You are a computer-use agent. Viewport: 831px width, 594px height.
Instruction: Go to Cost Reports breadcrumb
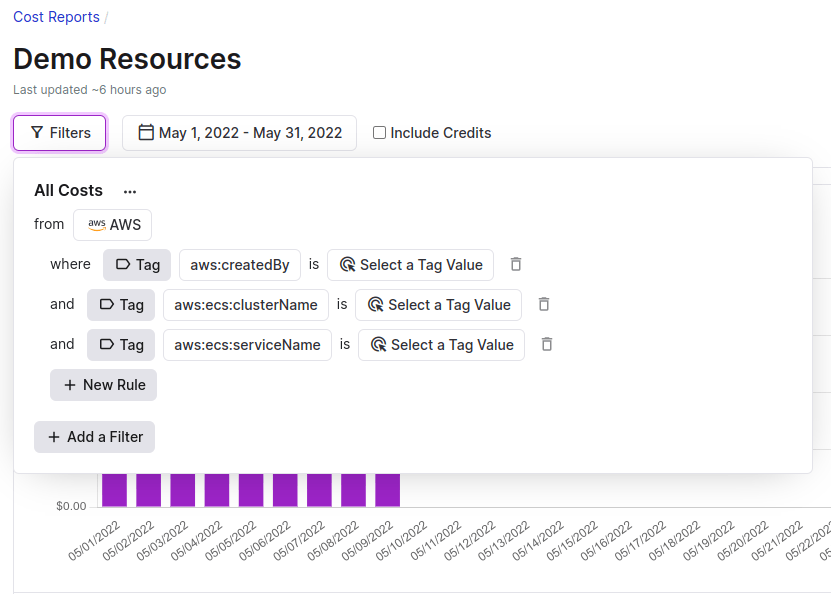(x=56, y=17)
